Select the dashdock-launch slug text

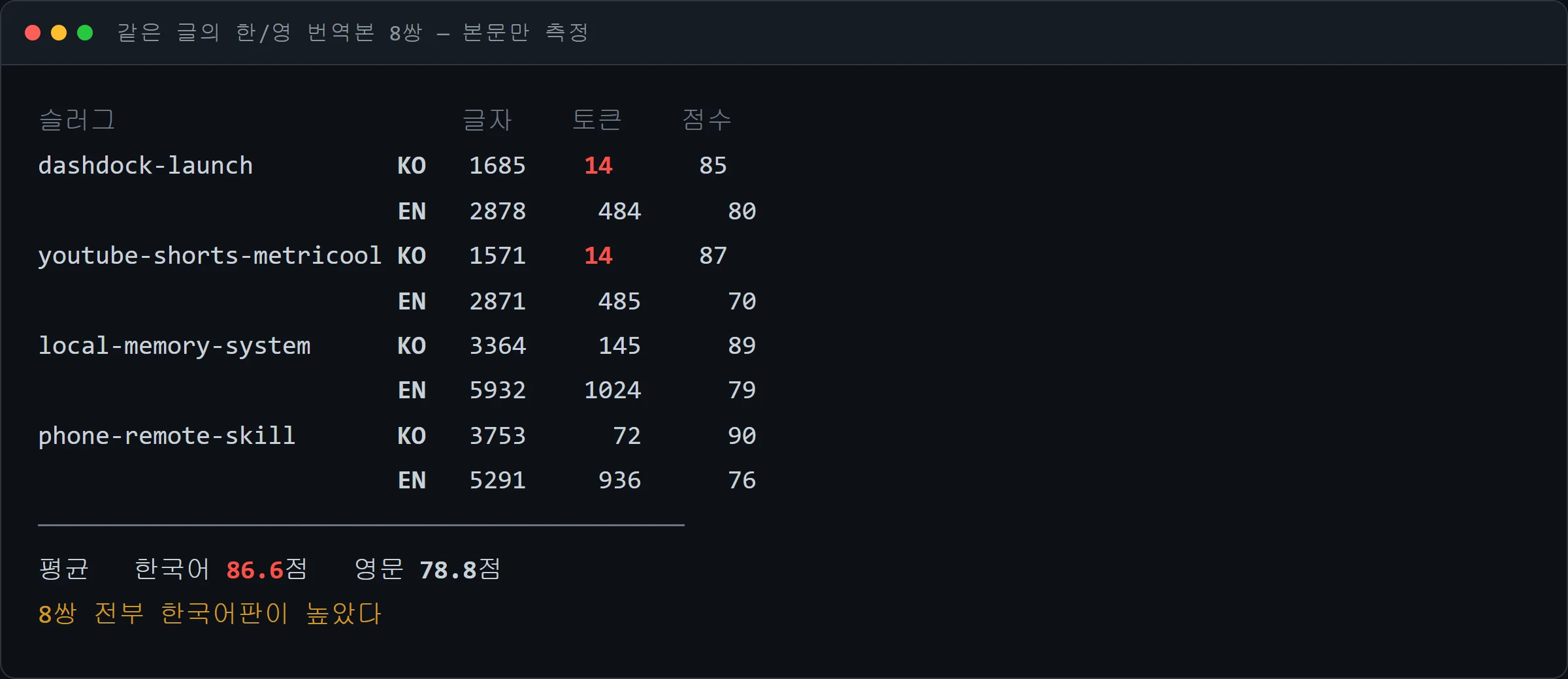tap(146, 165)
